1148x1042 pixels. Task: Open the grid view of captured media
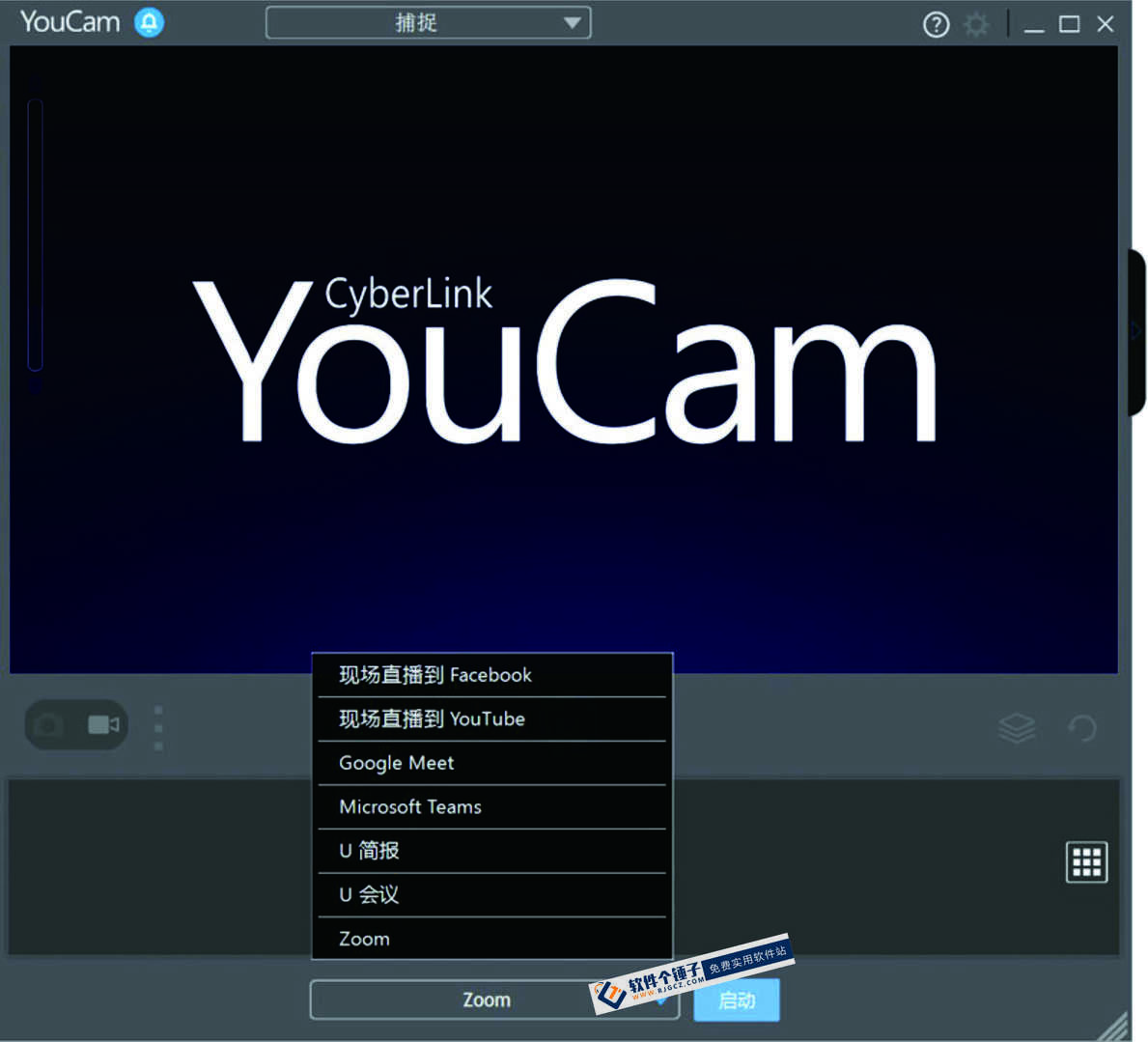[1086, 861]
